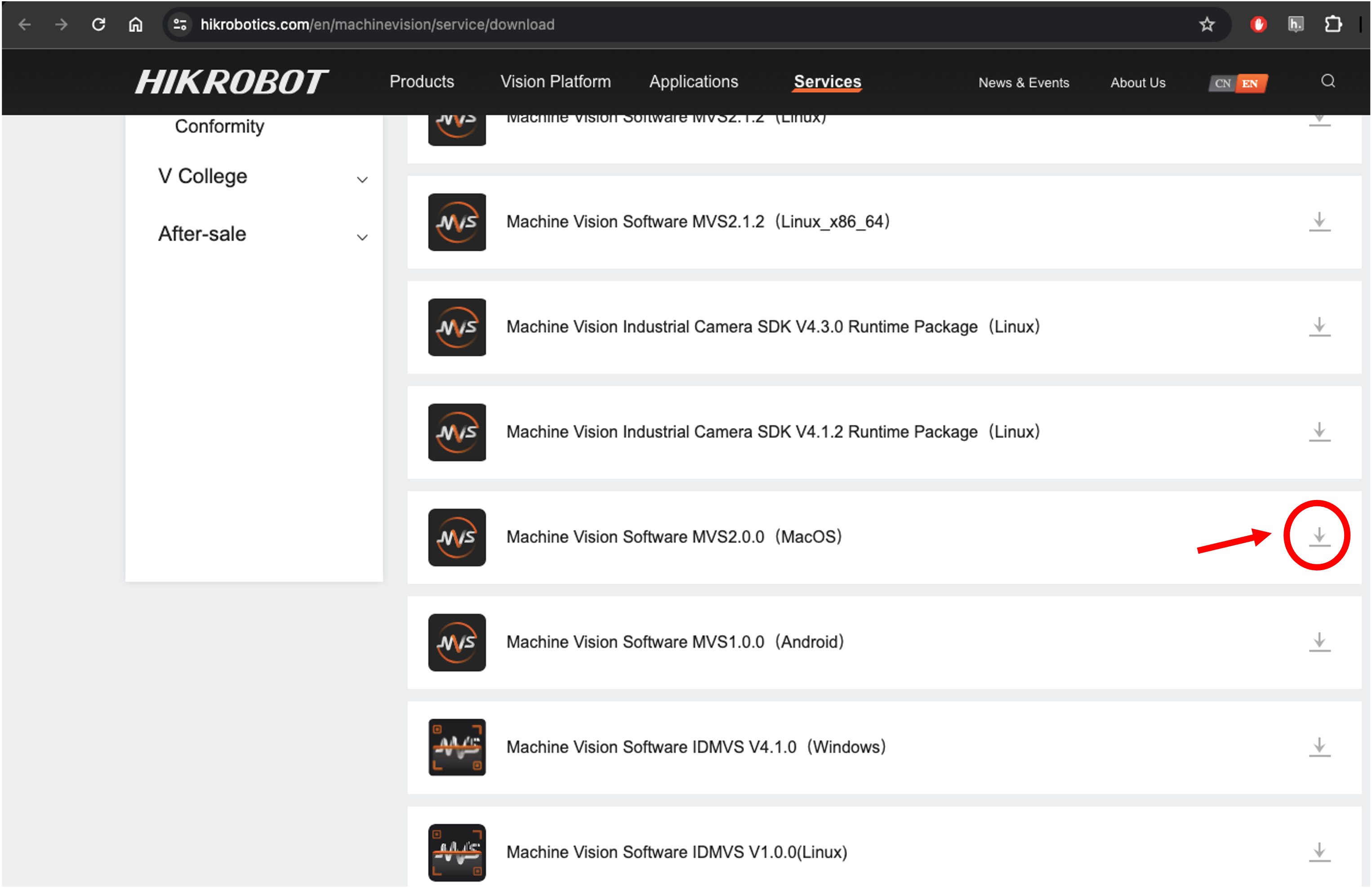1372x888 pixels.
Task: Click the HIKROBOT logo
Action: coord(231,82)
